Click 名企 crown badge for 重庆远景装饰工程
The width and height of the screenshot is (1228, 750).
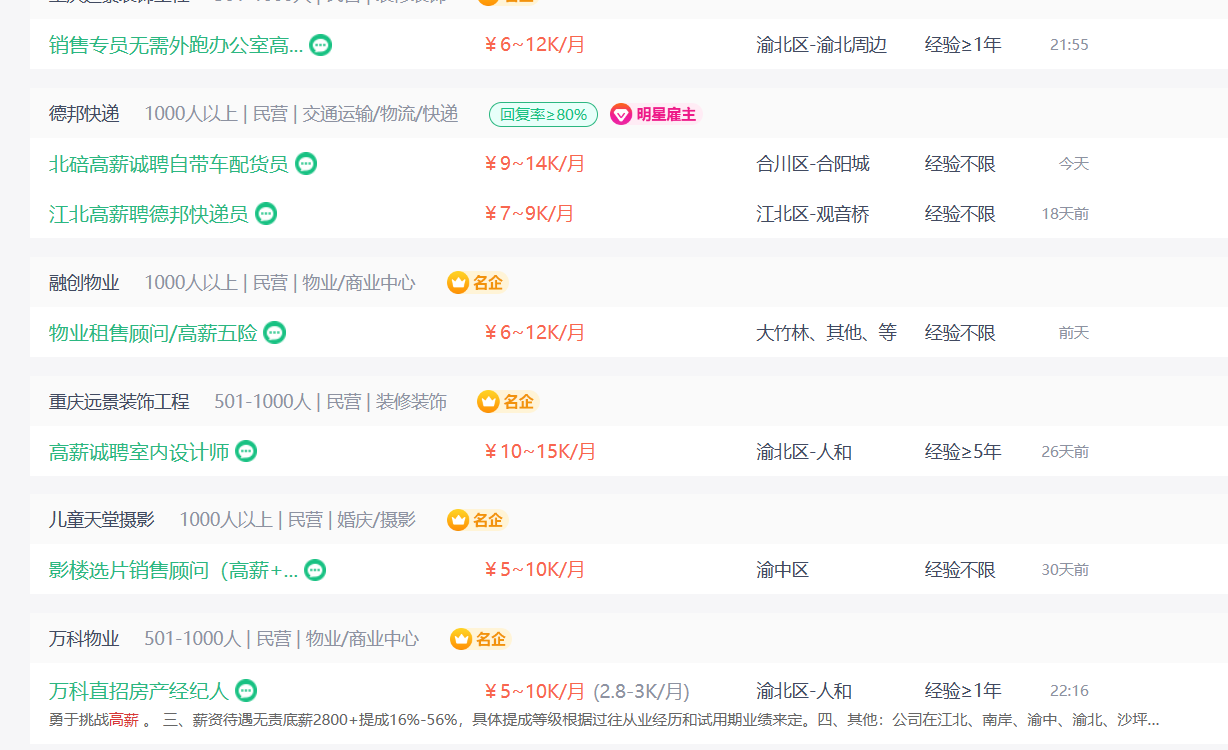[x=508, y=402]
